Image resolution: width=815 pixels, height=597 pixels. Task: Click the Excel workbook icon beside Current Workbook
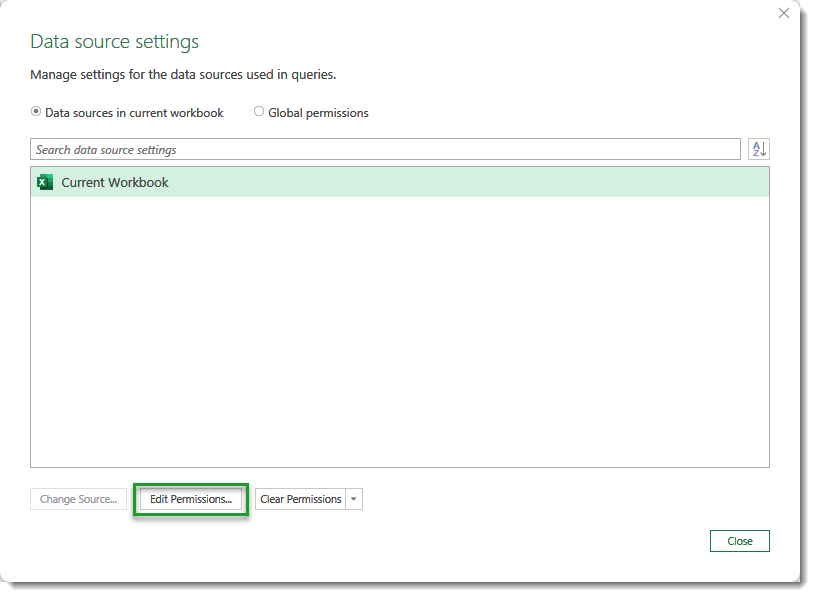click(44, 182)
